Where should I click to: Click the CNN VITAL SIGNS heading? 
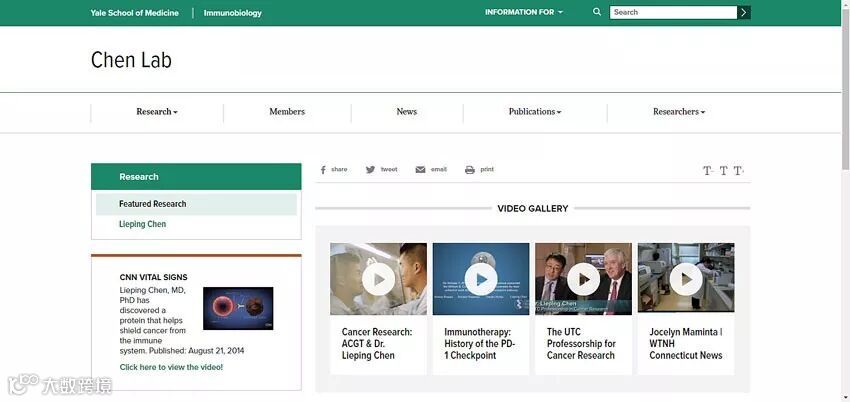click(153, 277)
